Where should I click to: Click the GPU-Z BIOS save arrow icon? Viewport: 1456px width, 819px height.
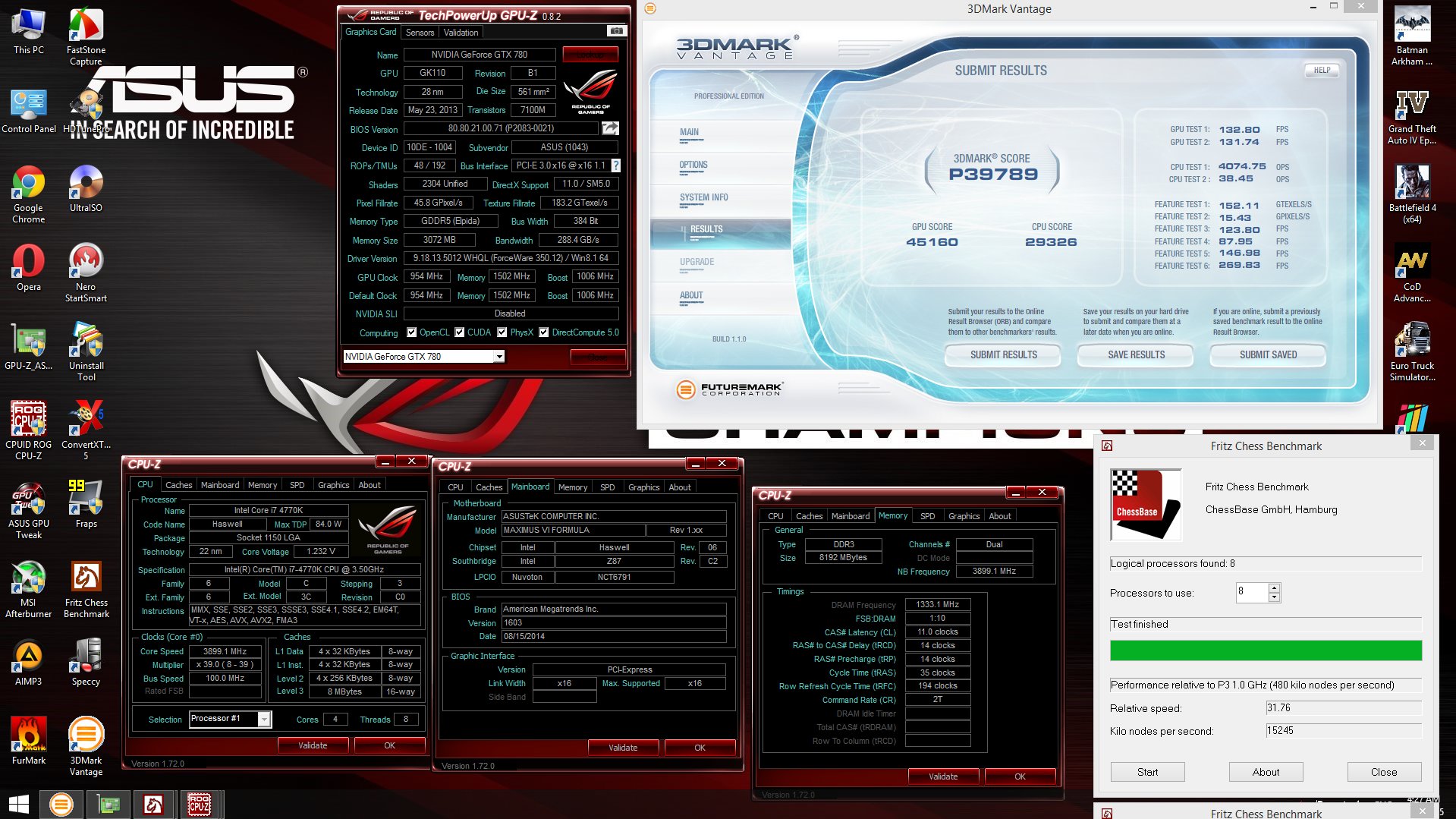tap(610, 128)
